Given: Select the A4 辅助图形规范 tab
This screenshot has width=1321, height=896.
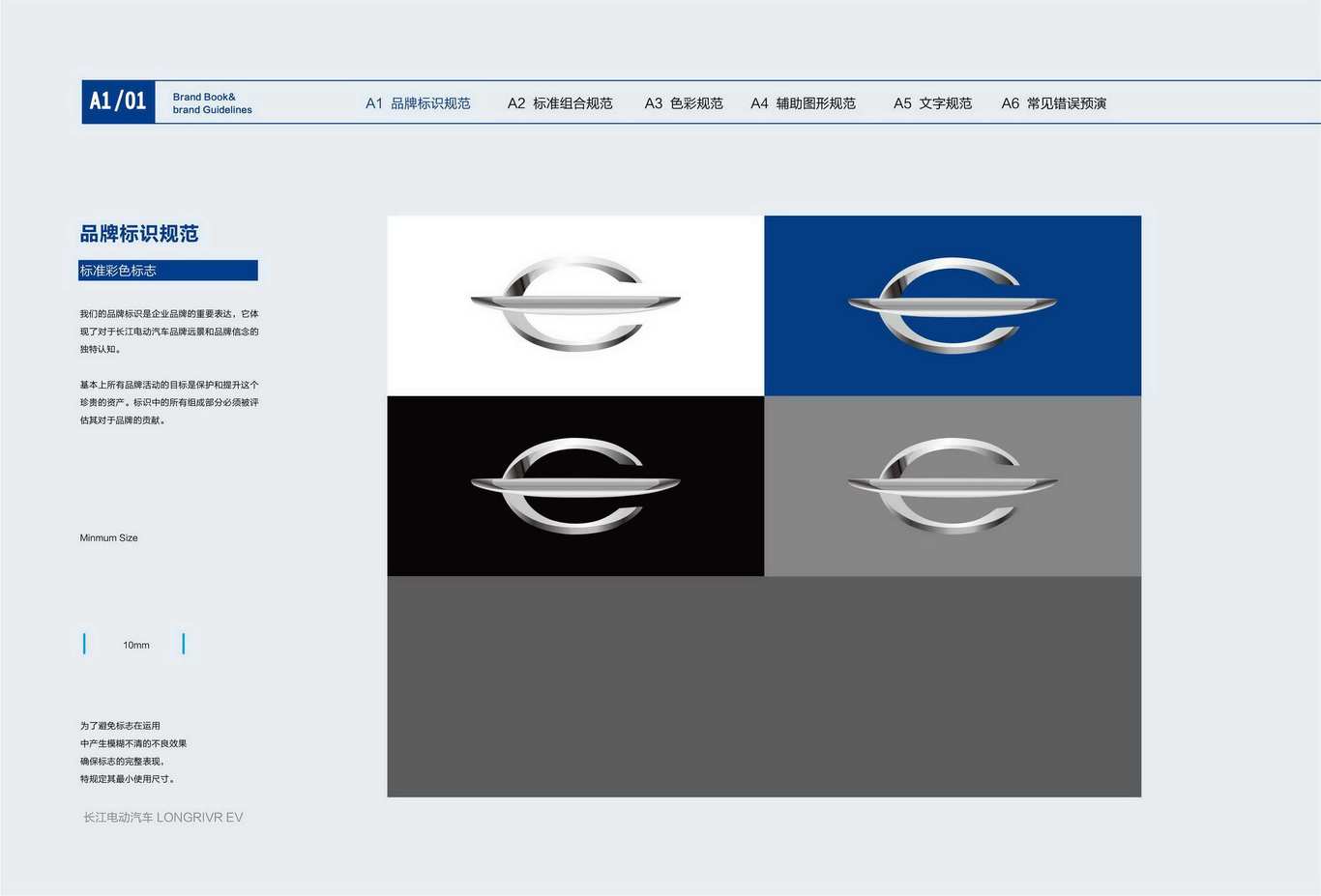Looking at the screenshot, I should (x=803, y=103).
